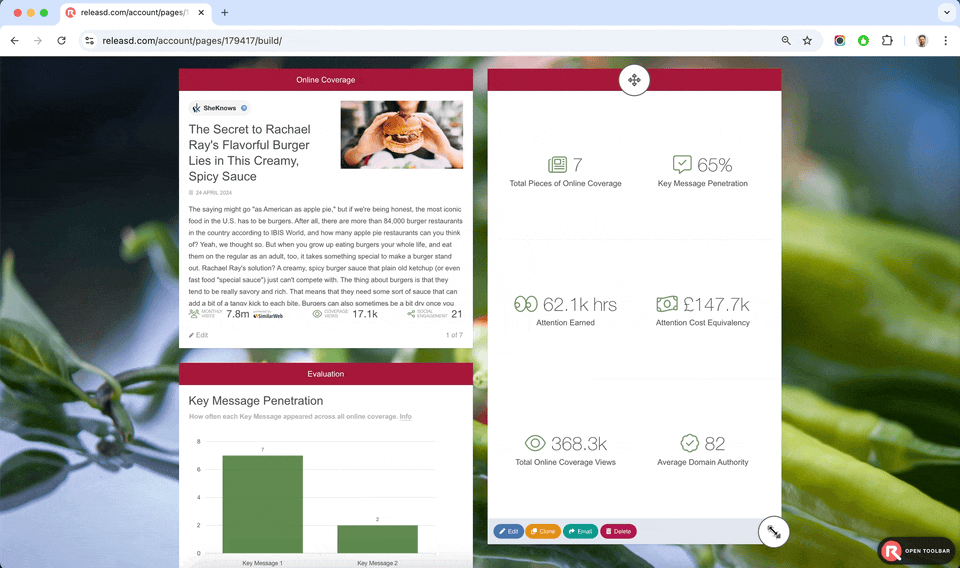Reload the page in the browser
Viewport: 960px width, 568px height.
(62, 41)
